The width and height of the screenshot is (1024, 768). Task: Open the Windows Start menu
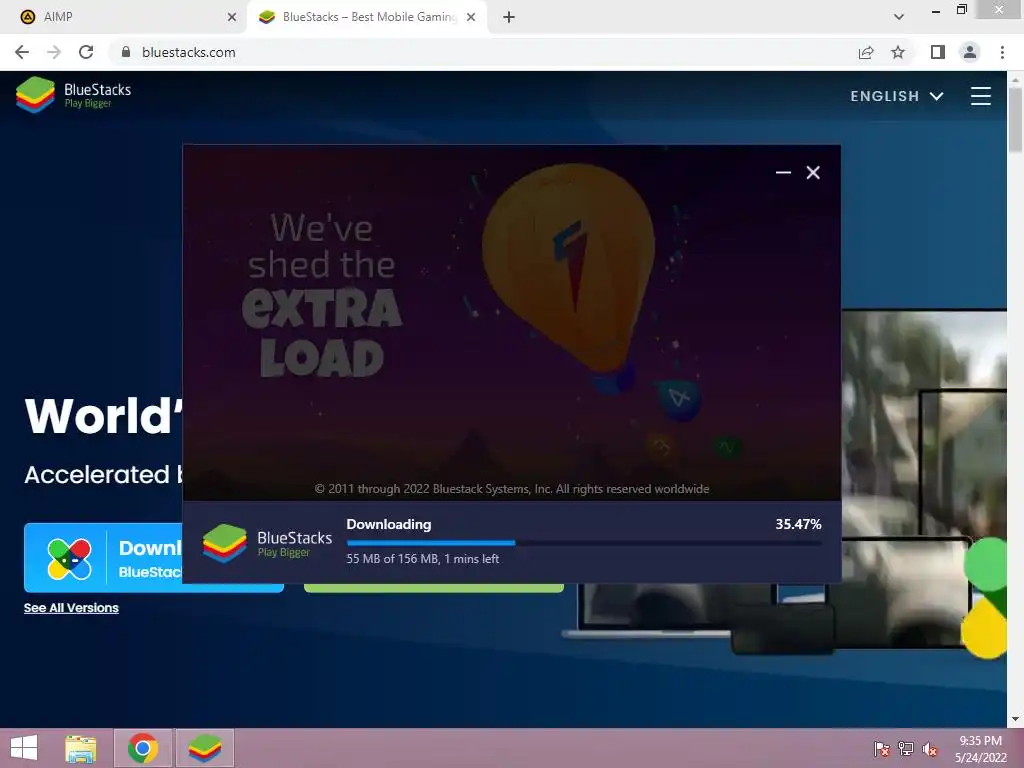(x=24, y=748)
